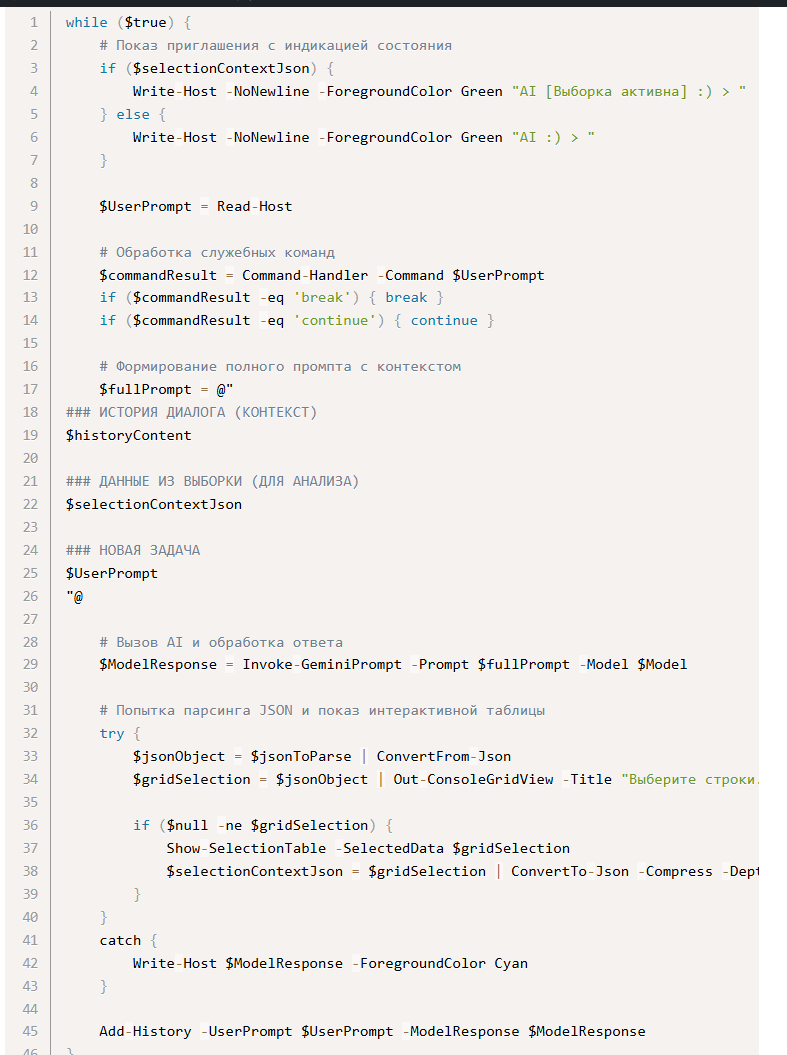The height and width of the screenshot is (1055, 787).
Task: Click the 'catch' keyword
Action: pos(120,940)
